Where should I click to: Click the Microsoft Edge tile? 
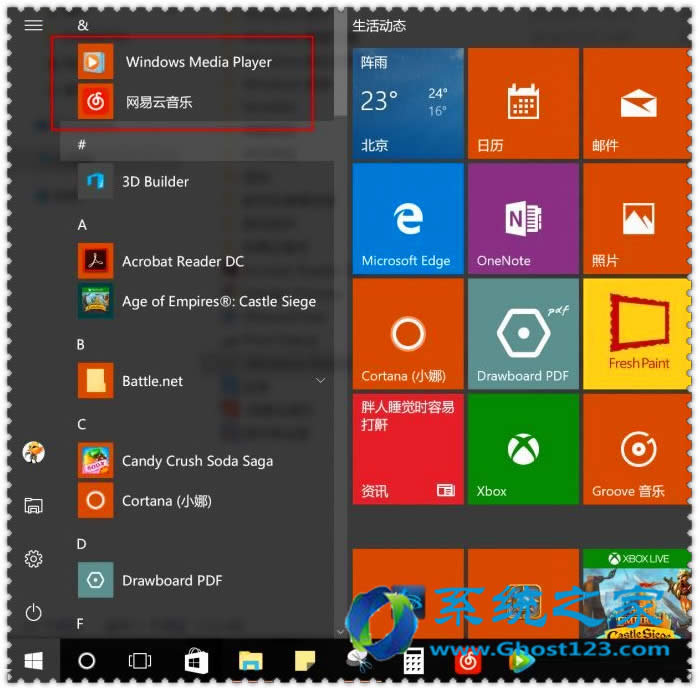[x=407, y=219]
